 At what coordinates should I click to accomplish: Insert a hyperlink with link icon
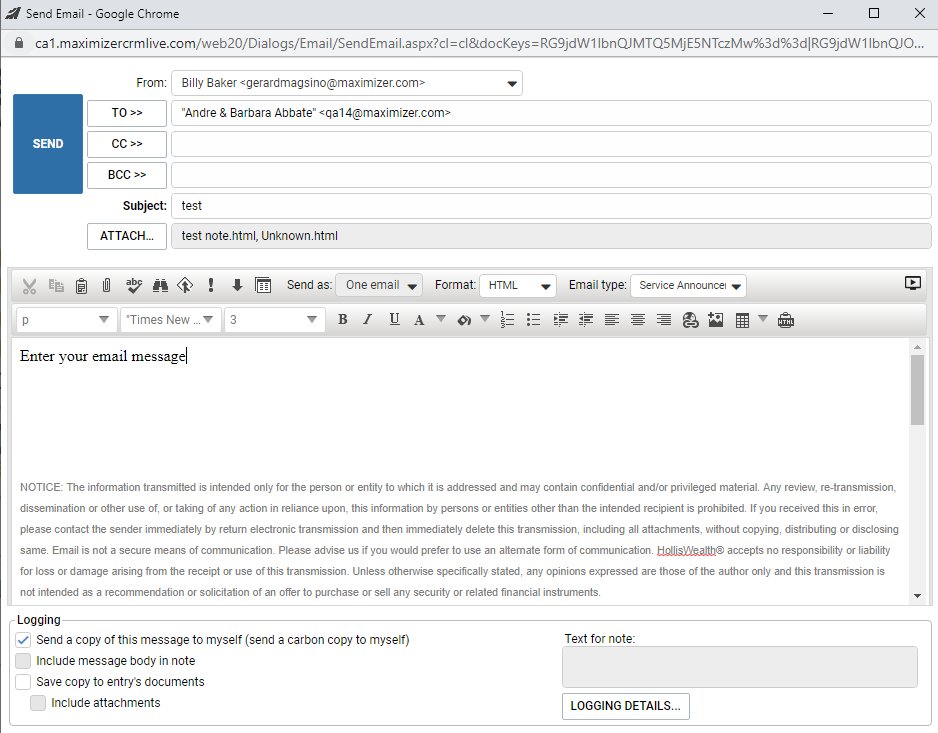[690, 320]
